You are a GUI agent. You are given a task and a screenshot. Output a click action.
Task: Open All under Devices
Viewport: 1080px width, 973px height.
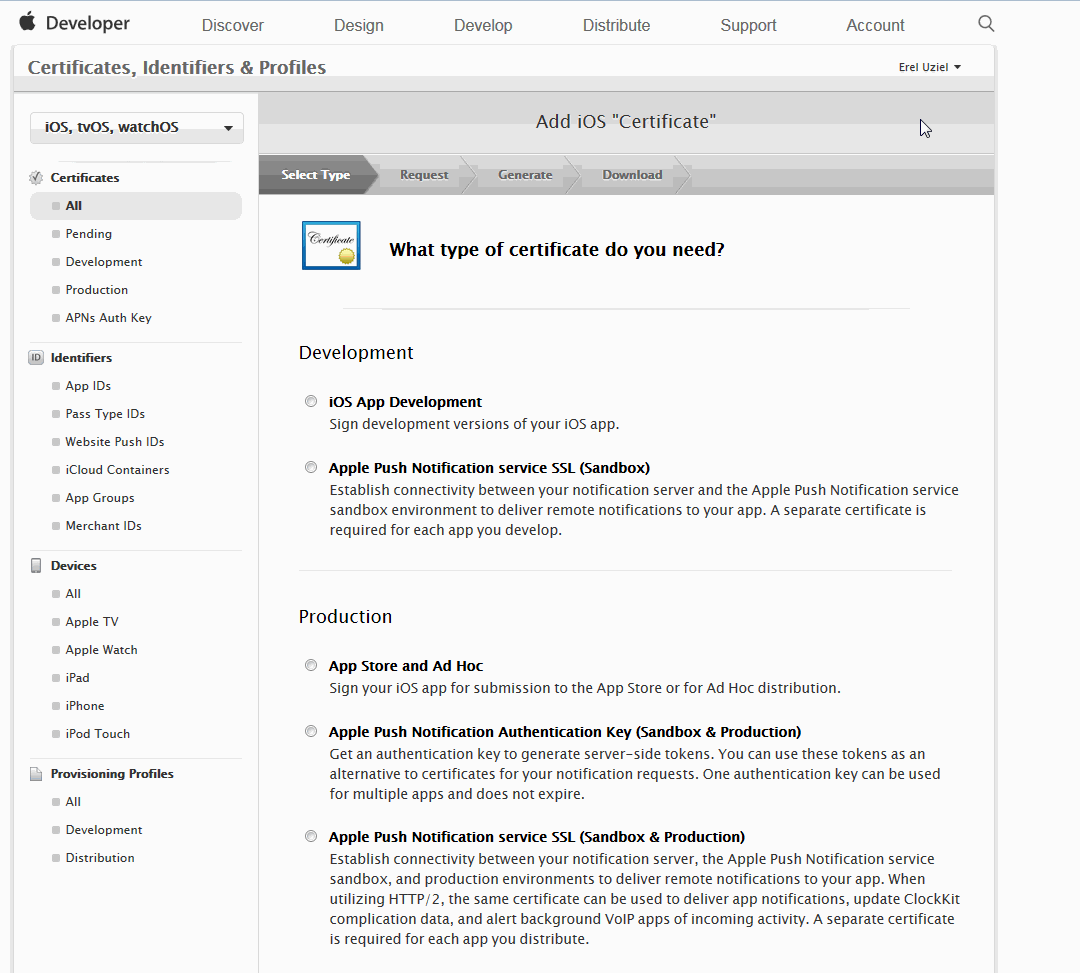pos(73,594)
